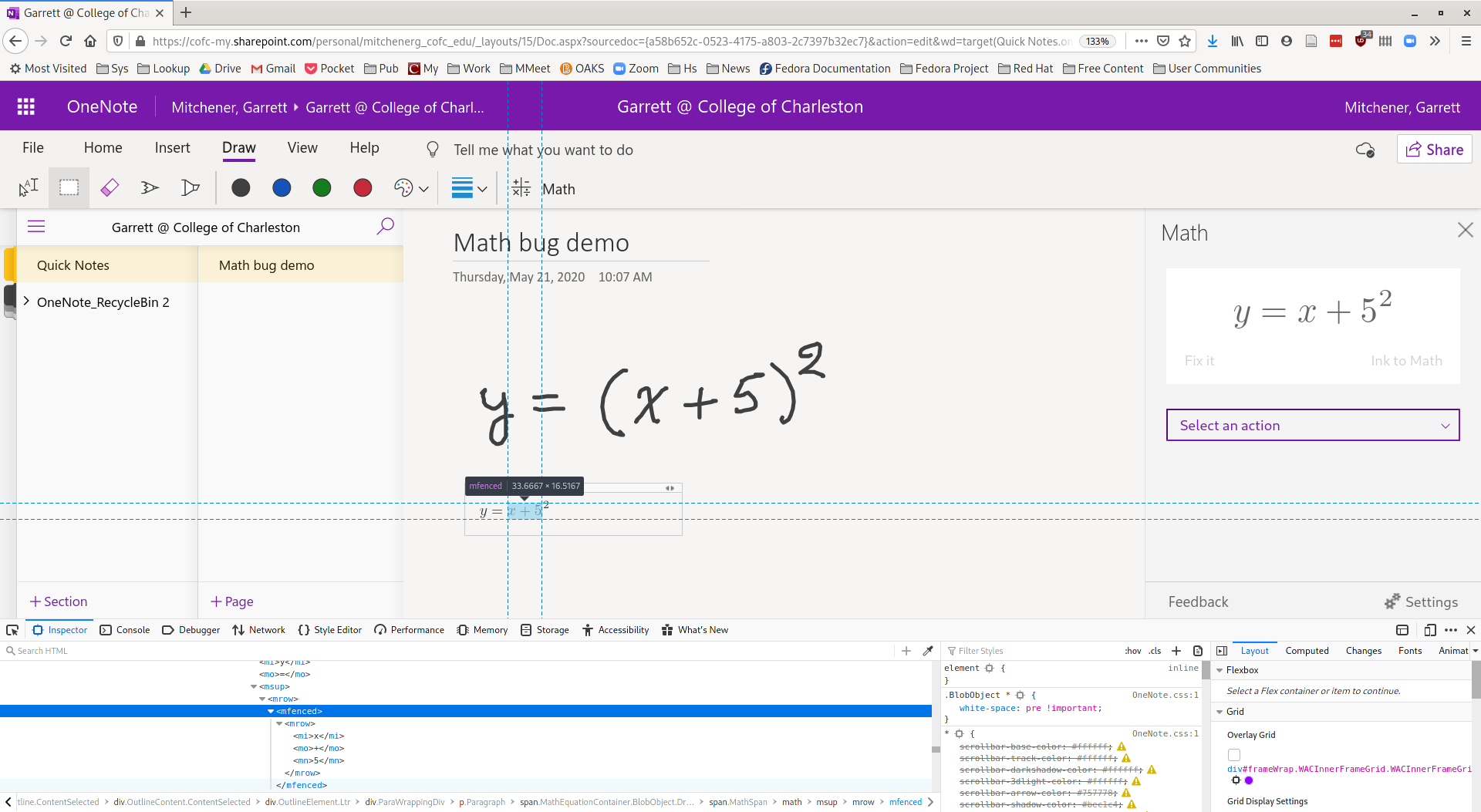Open the Changes tab in sidebar

point(1364,651)
